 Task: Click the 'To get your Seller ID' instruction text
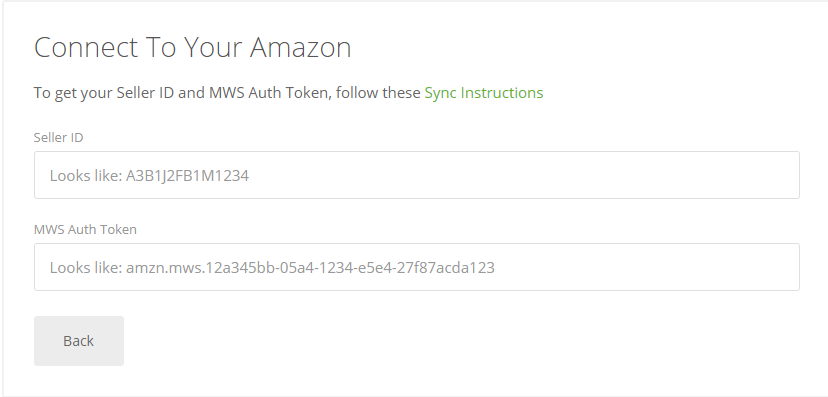(x=229, y=93)
